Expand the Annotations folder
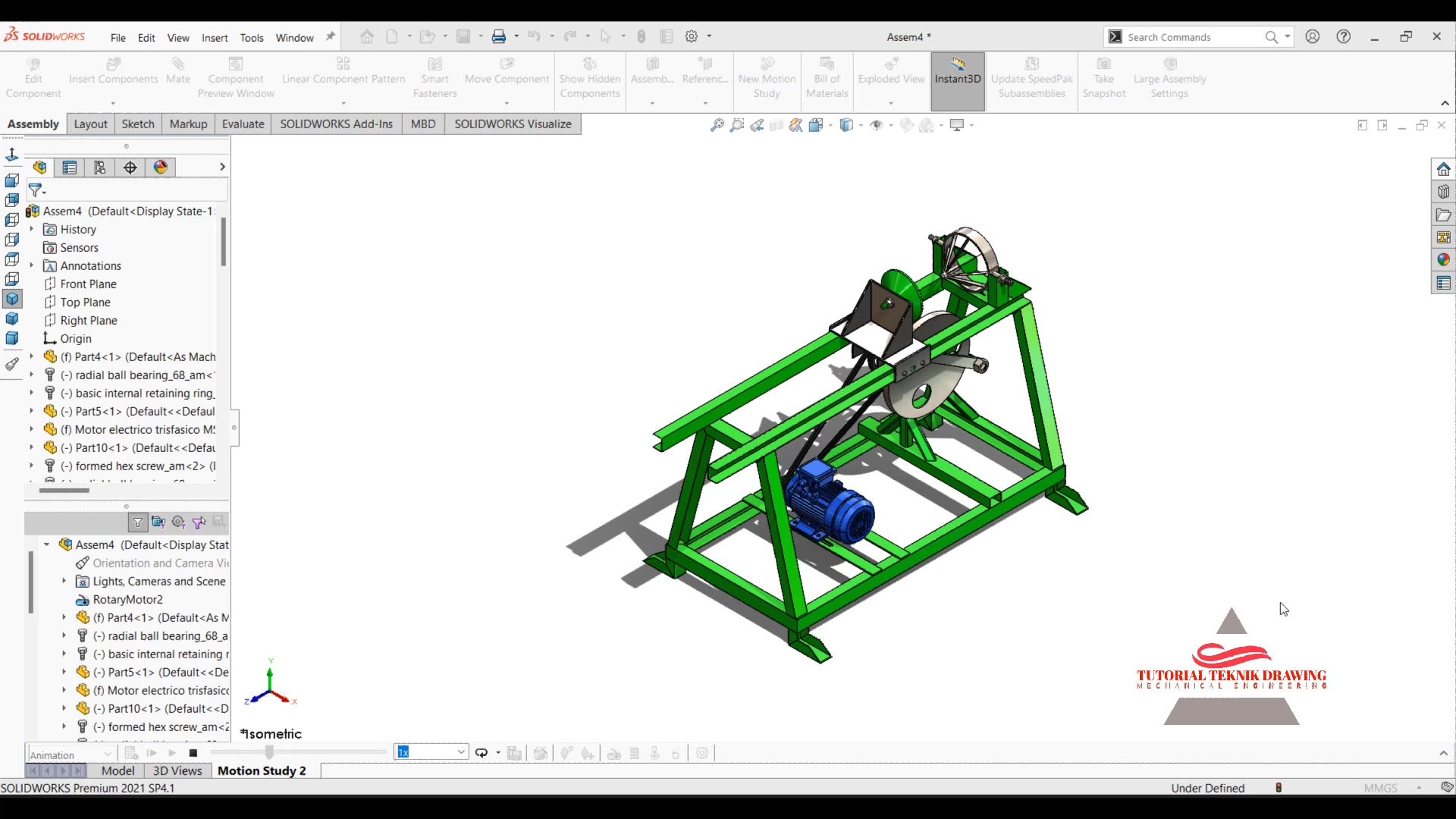The height and width of the screenshot is (819, 1456). click(x=32, y=265)
